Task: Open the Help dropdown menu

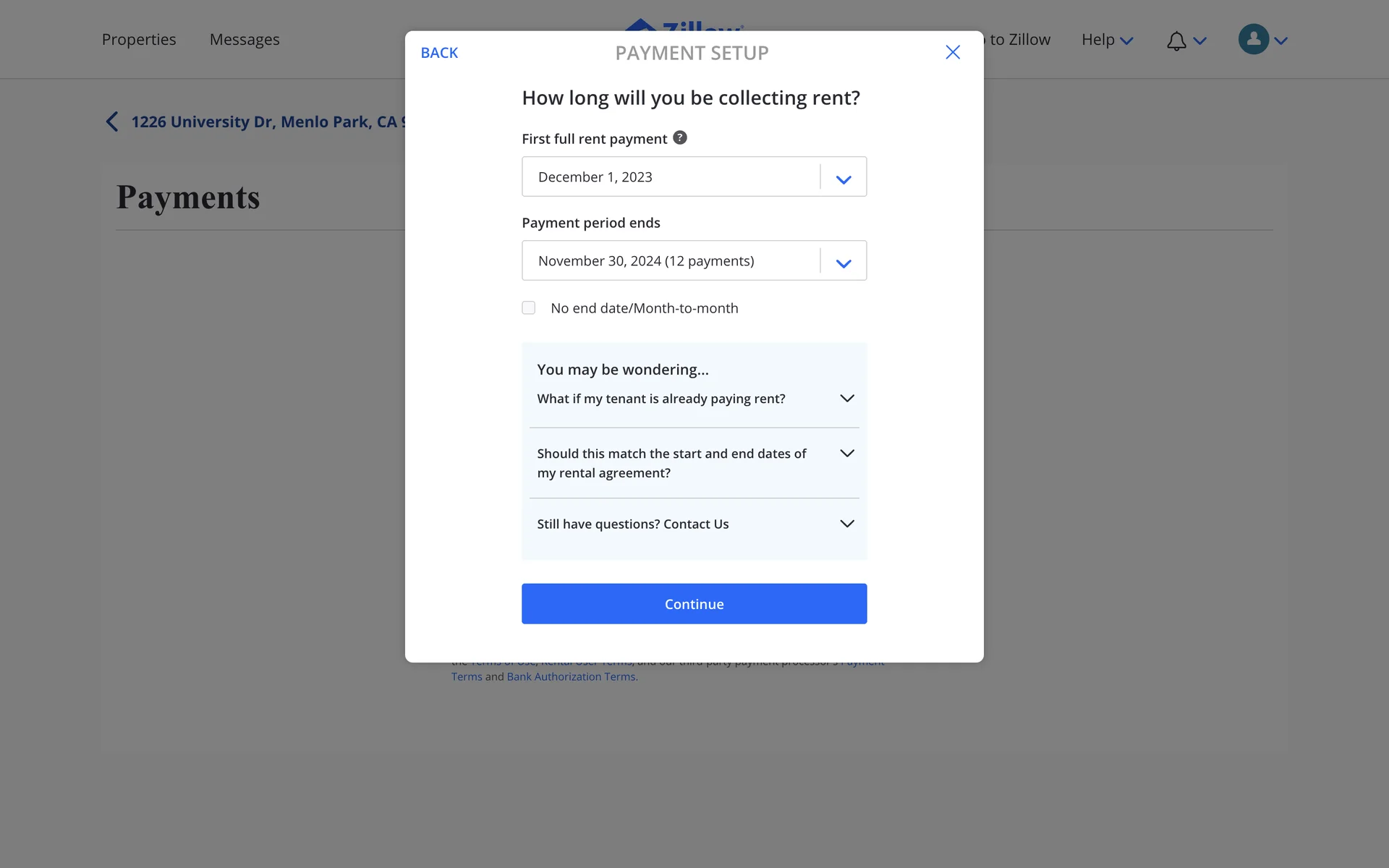Action: pos(1106,40)
